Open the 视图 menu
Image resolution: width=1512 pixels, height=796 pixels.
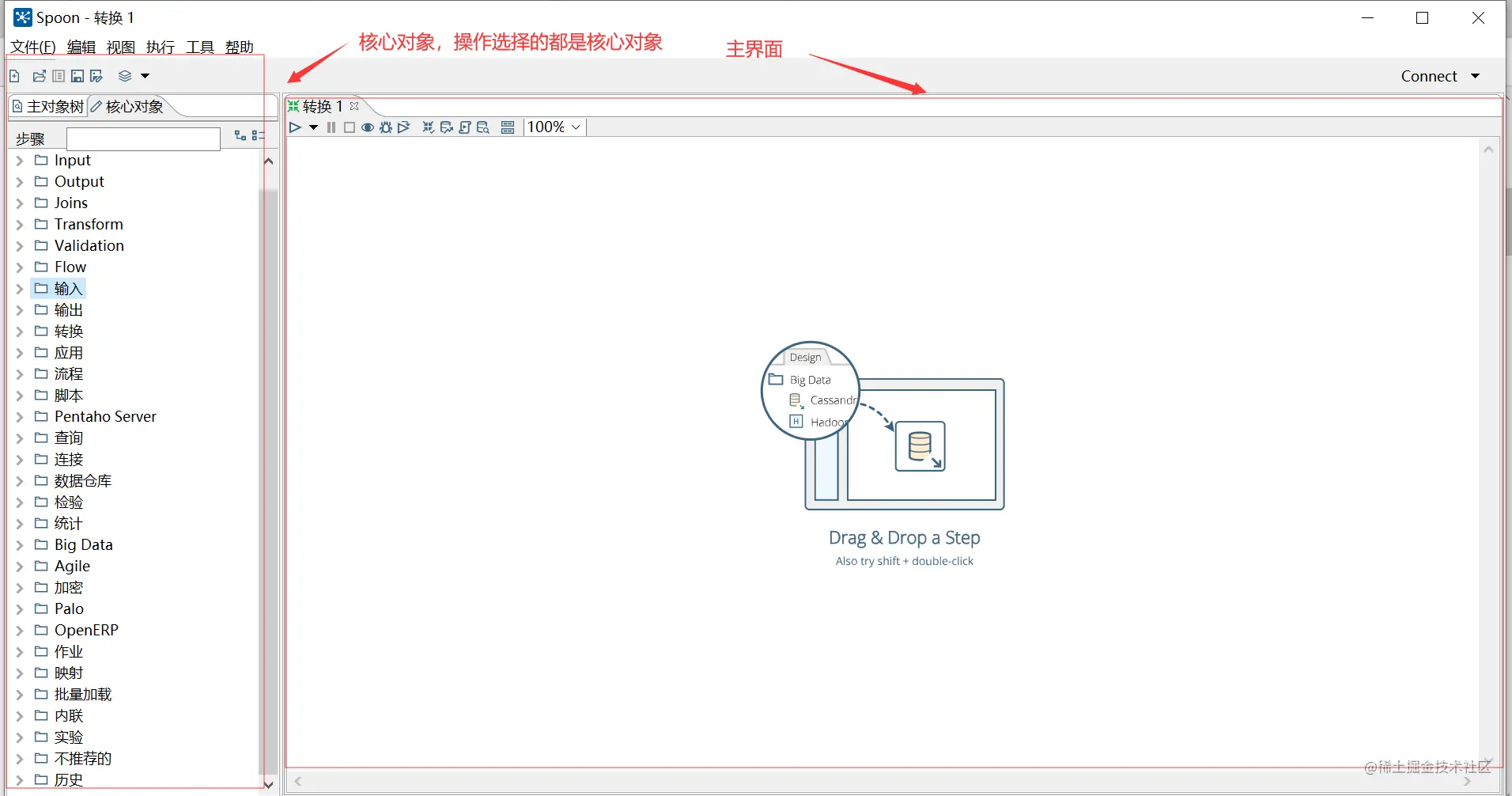[x=121, y=47]
